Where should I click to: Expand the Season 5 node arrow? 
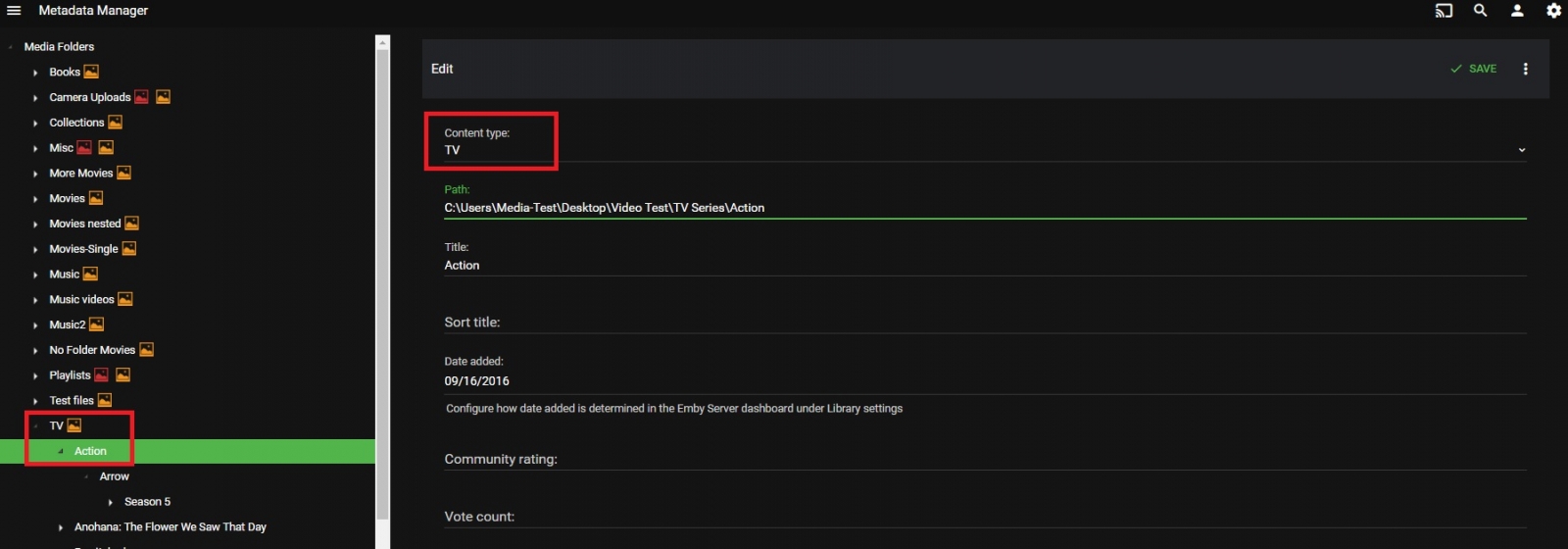point(110,502)
